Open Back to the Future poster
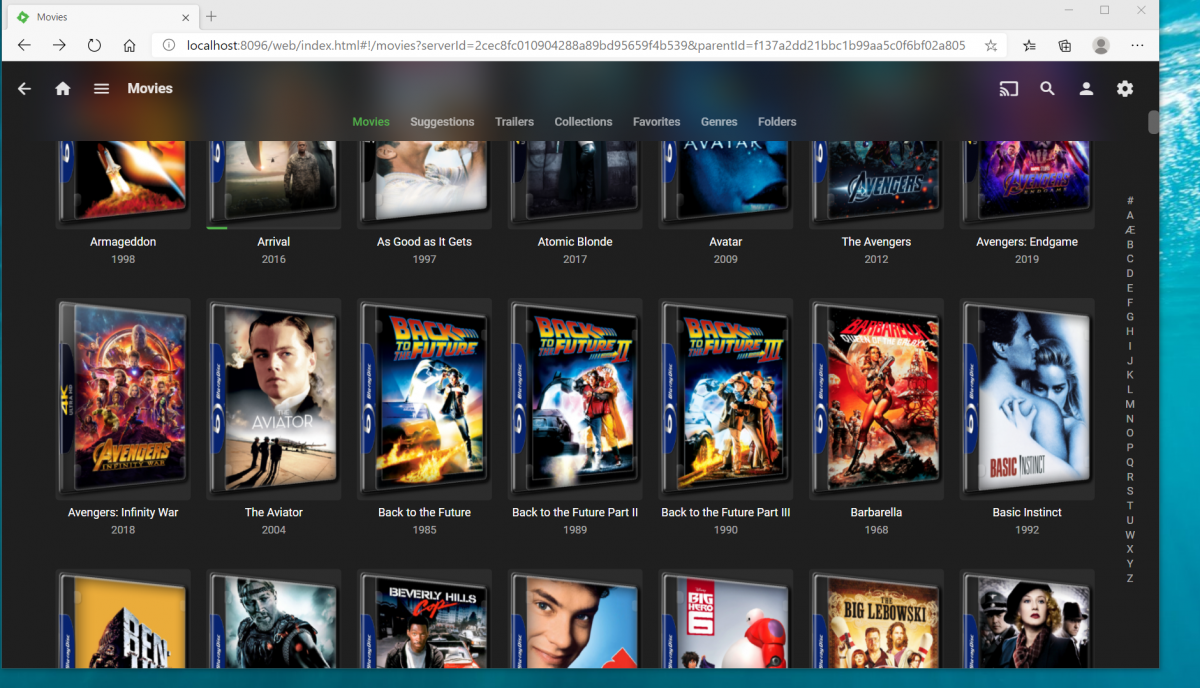 tap(424, 399)
